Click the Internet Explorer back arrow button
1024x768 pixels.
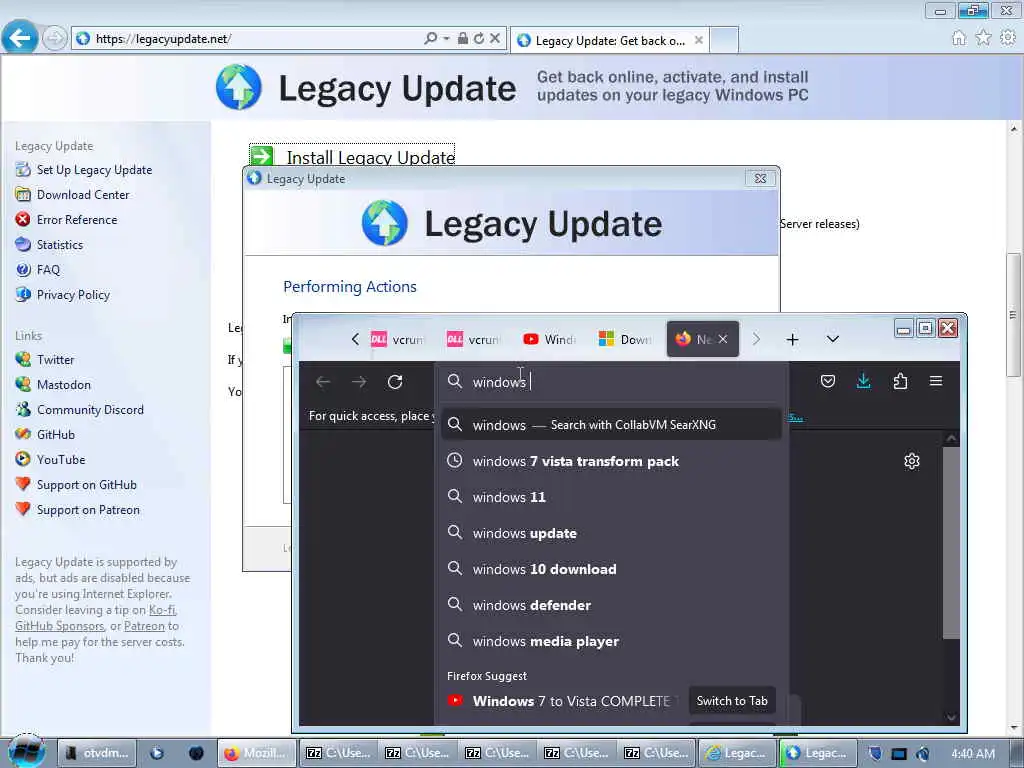pyautogui.click(x=20, y=37)
